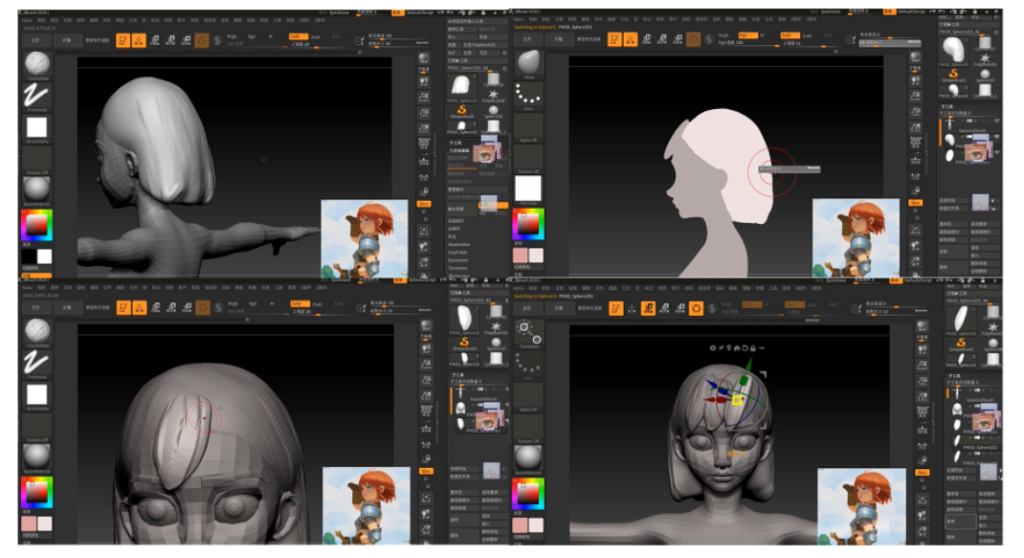This screenshot has height=558, width=1024.
Task: Select ClayBuildup brush thumbnail in top-left screenshot
Action: (37, 64)
